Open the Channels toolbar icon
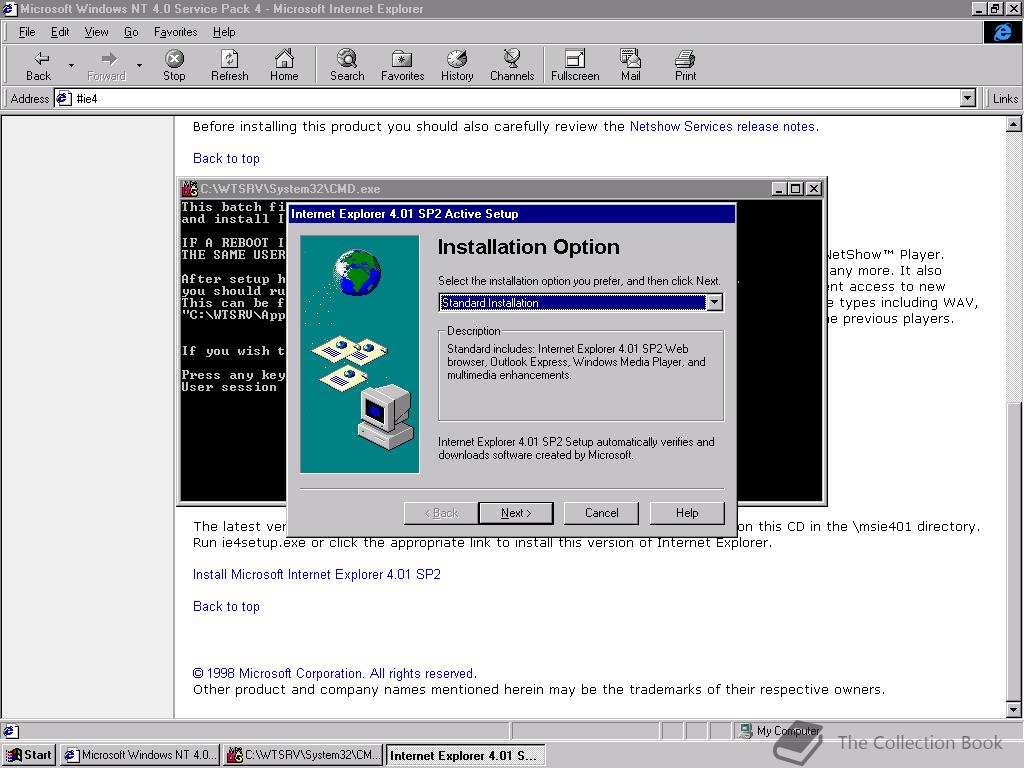The height and width of the screenshot is (768, 1024). [512, 65]
